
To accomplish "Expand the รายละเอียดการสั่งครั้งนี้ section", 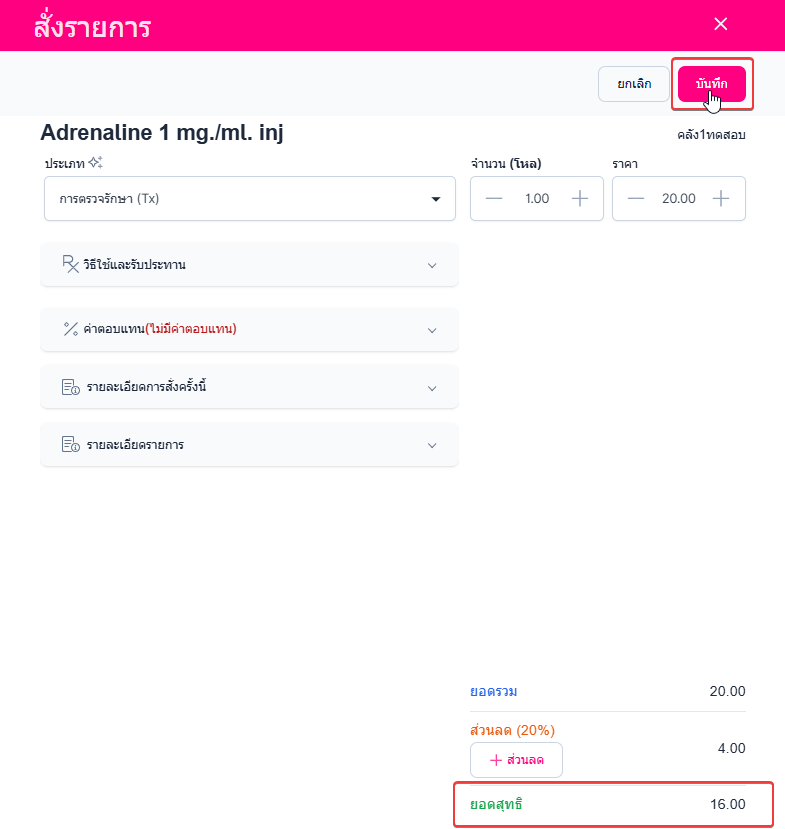I will tap(432, 388).
